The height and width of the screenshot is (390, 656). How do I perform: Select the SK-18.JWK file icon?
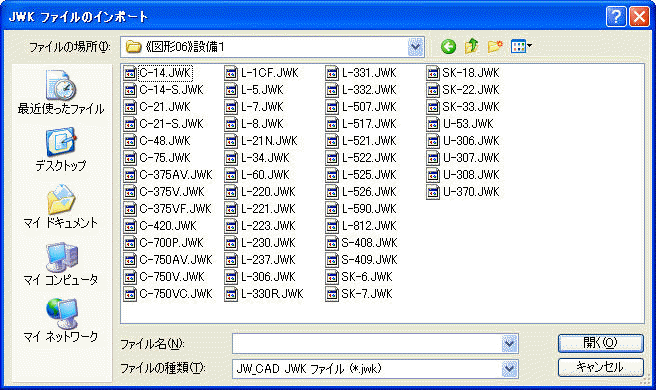pos(433,73)
